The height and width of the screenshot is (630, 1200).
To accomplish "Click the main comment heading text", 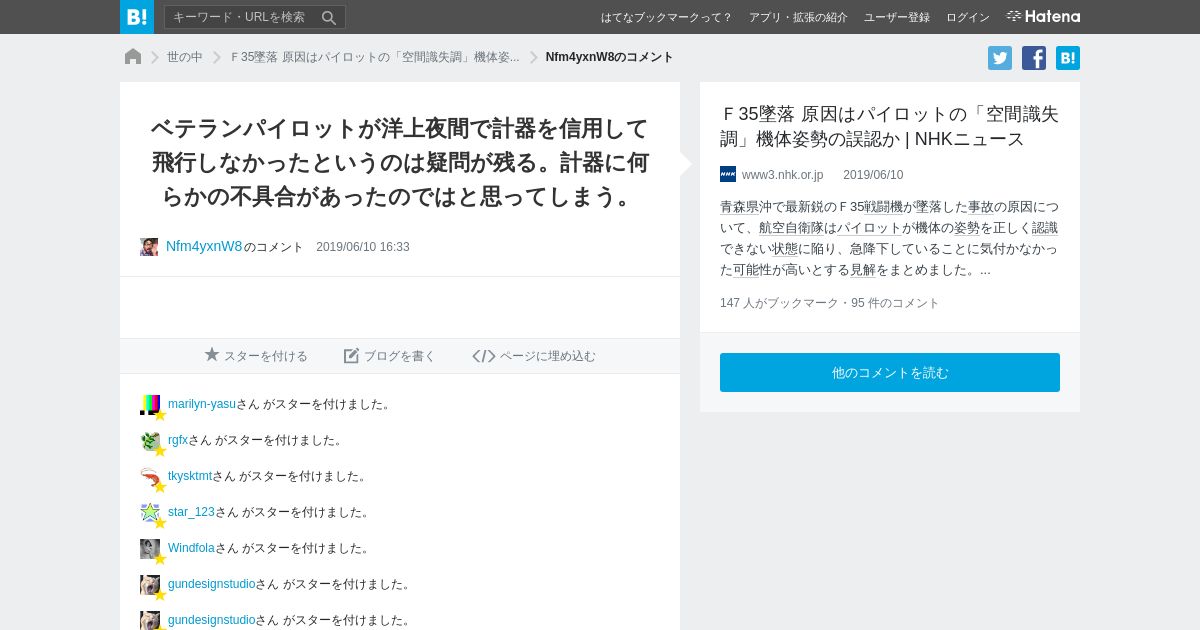I will (x=400, y=162).
